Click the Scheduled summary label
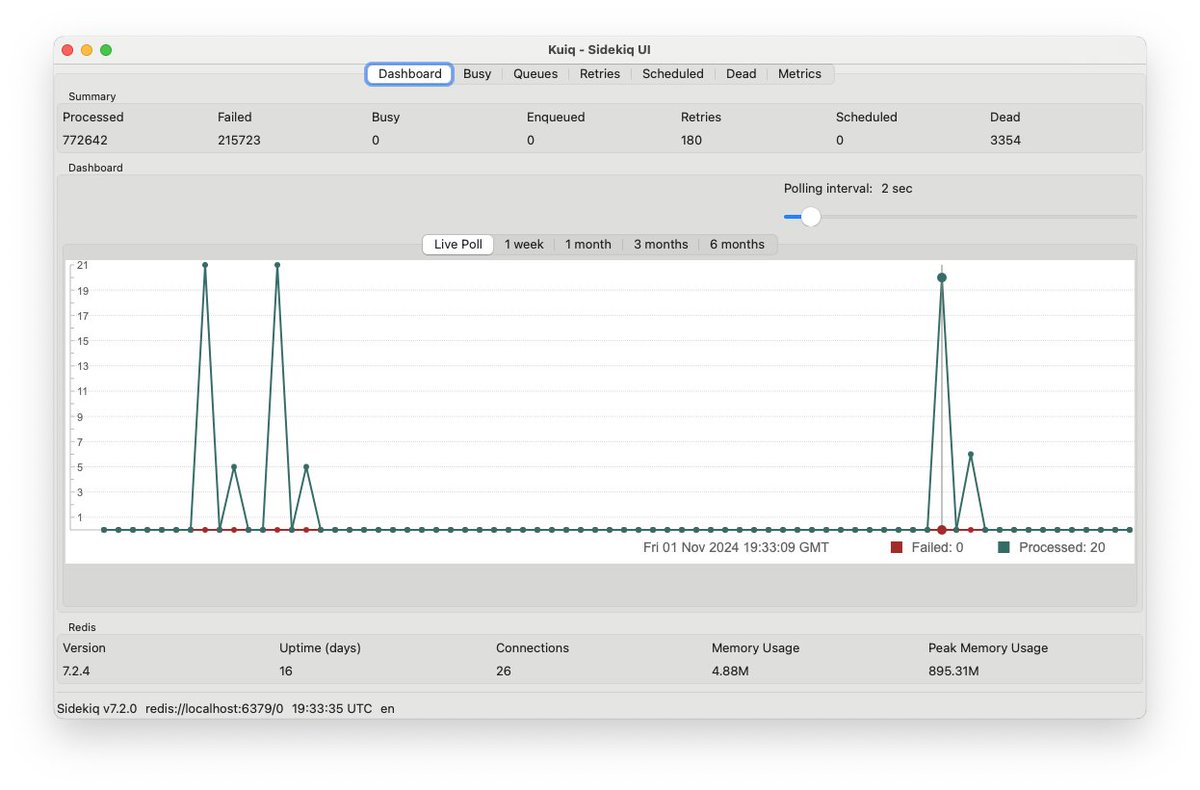 pyautogui.click(x=867, y=117)
